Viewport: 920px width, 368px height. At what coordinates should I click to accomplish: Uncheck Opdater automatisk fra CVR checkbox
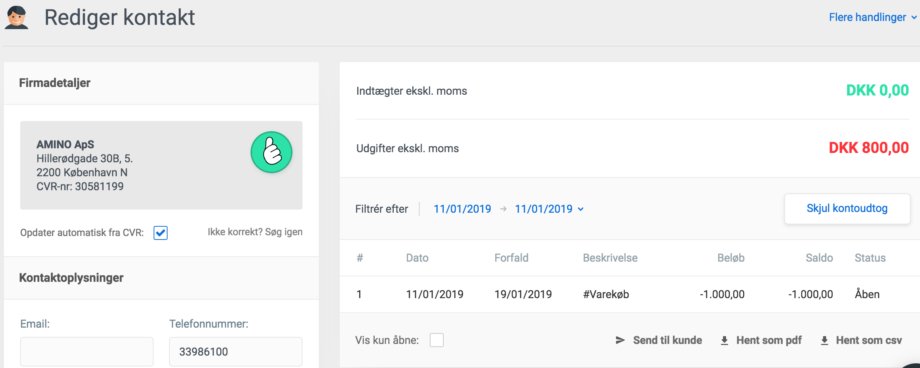[161, 232]
